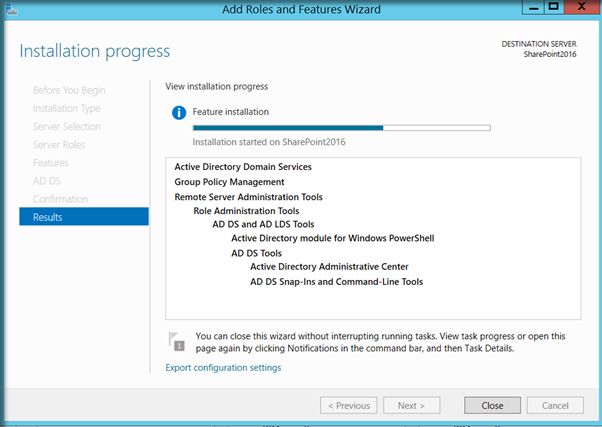Viewport: 602px width, 427px height.
Task: Select Before You Begin step
Action: pyautogui.click(x=69, y=90)
